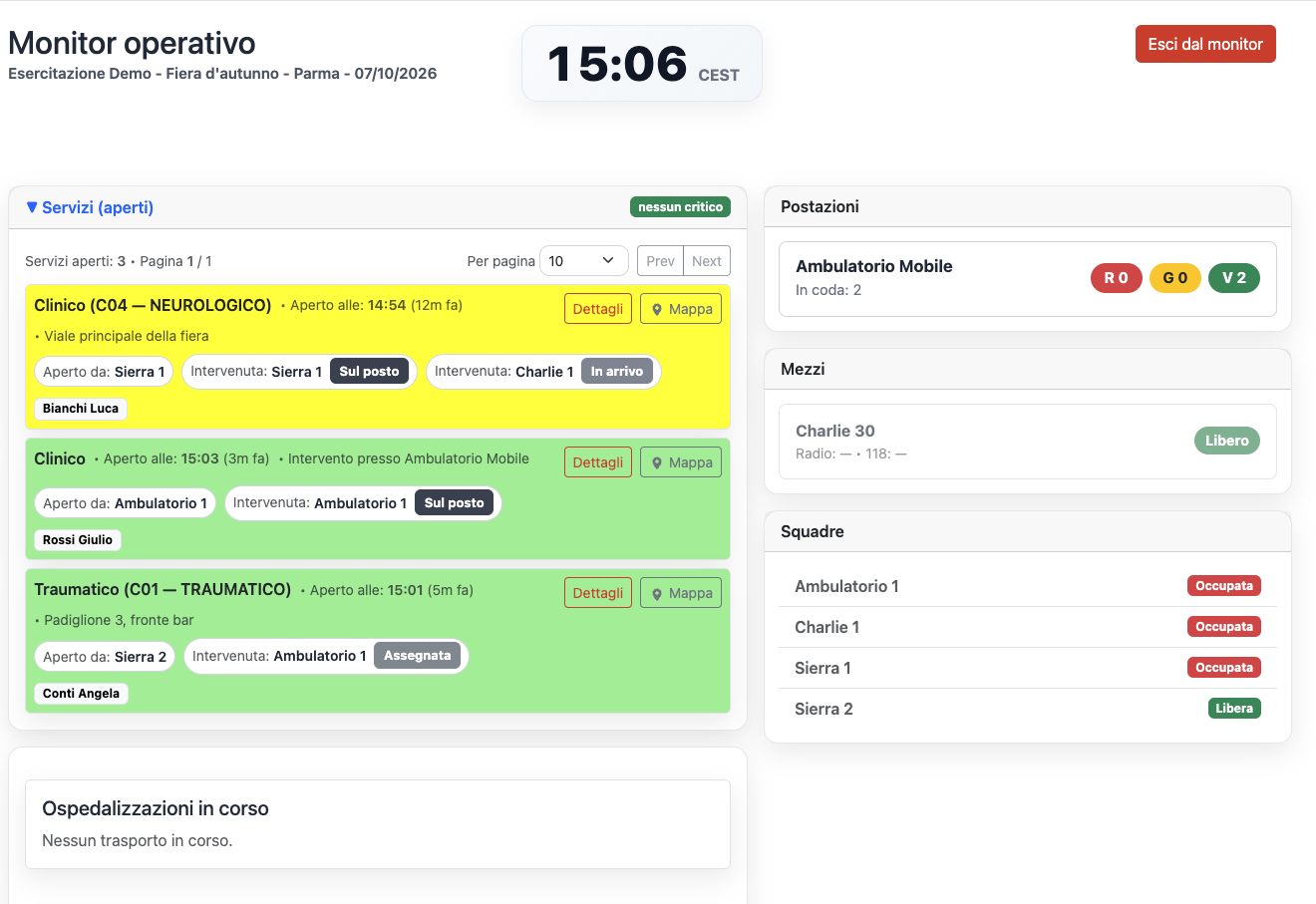Image resolution: width=1316 pixels, height=904 pixels.
Task: Click the patient tag Conti Angela
Action: (81, 694)
